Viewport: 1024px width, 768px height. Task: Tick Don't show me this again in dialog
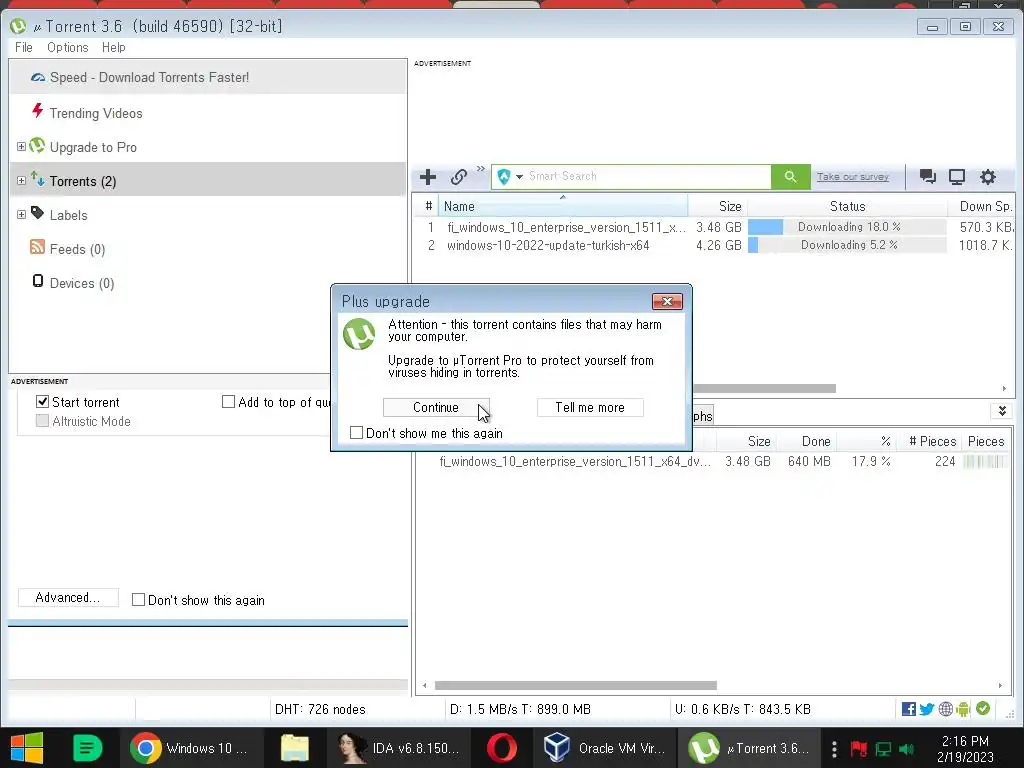357,433
